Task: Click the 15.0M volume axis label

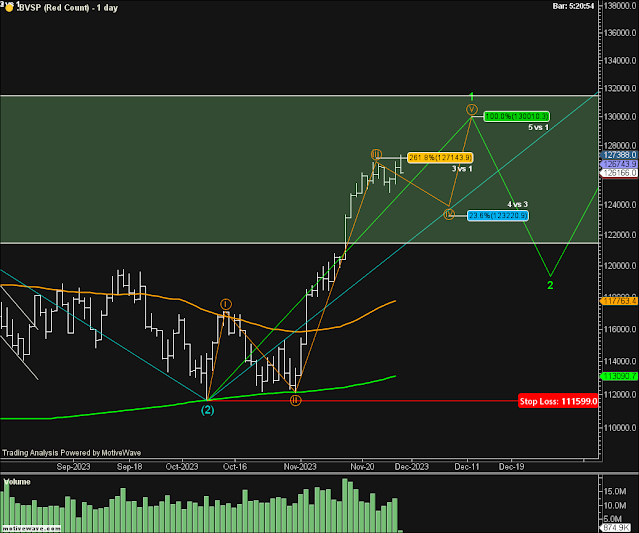Action: point(615,491)
